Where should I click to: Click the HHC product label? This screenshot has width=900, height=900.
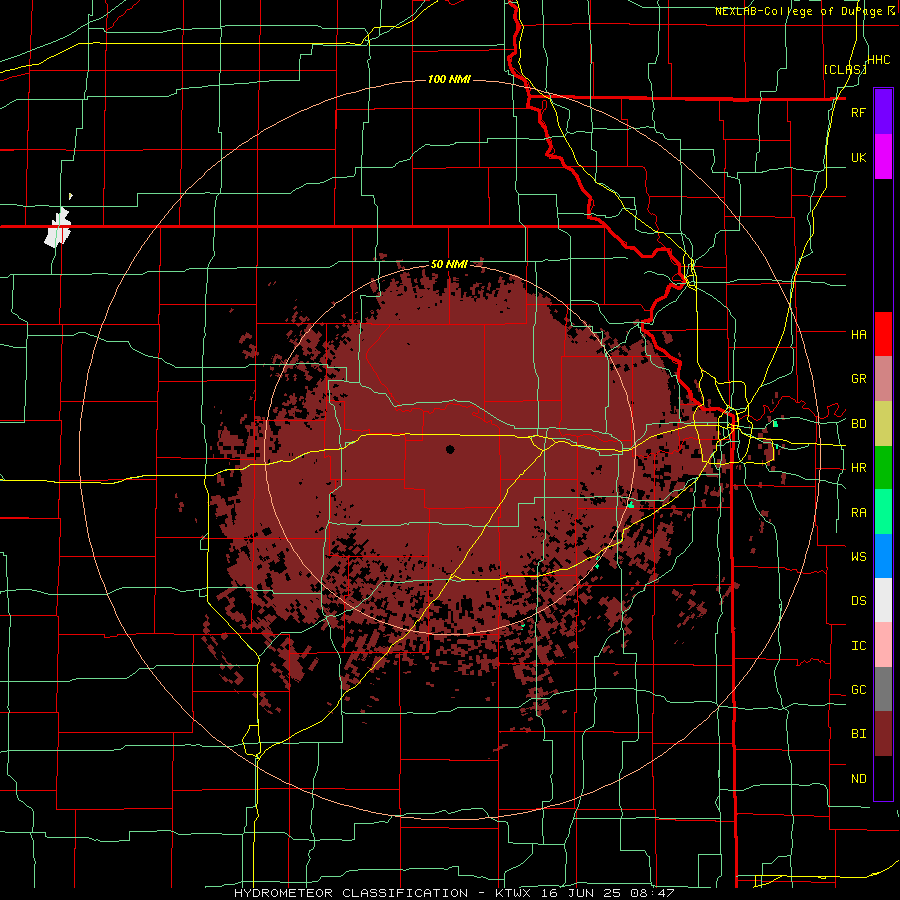[878, 59]
